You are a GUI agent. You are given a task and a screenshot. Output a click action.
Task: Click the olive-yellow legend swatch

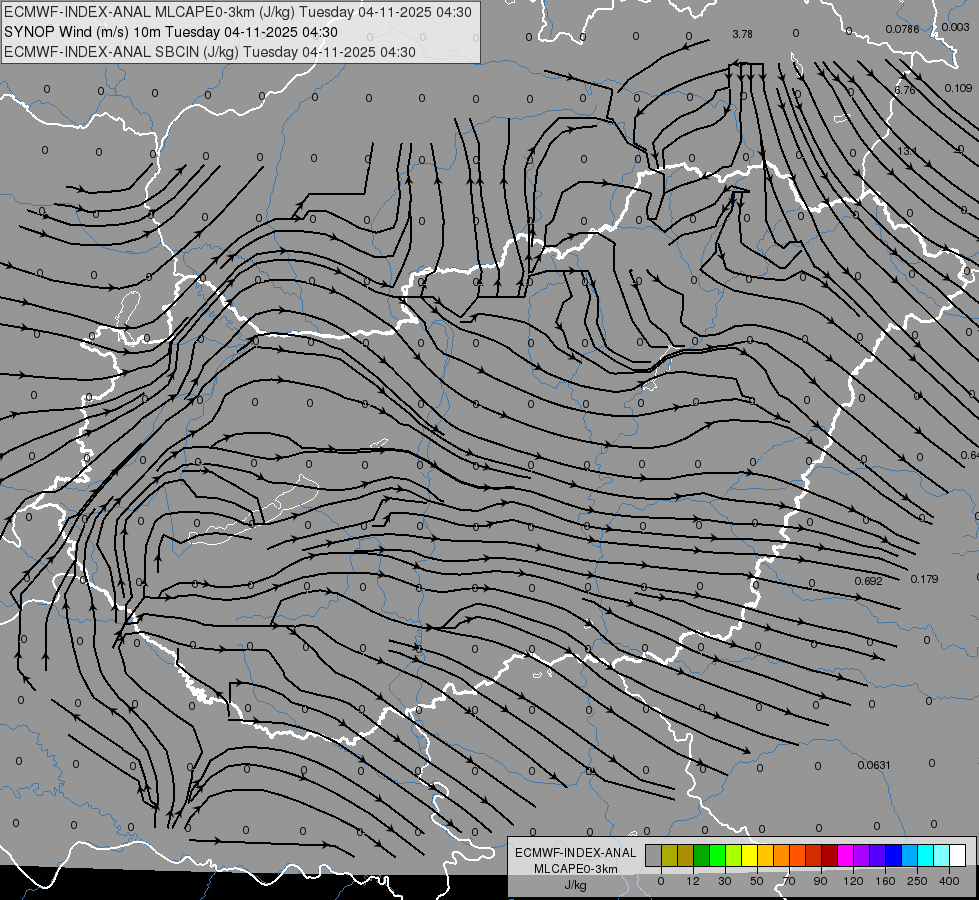click(669, 855)
